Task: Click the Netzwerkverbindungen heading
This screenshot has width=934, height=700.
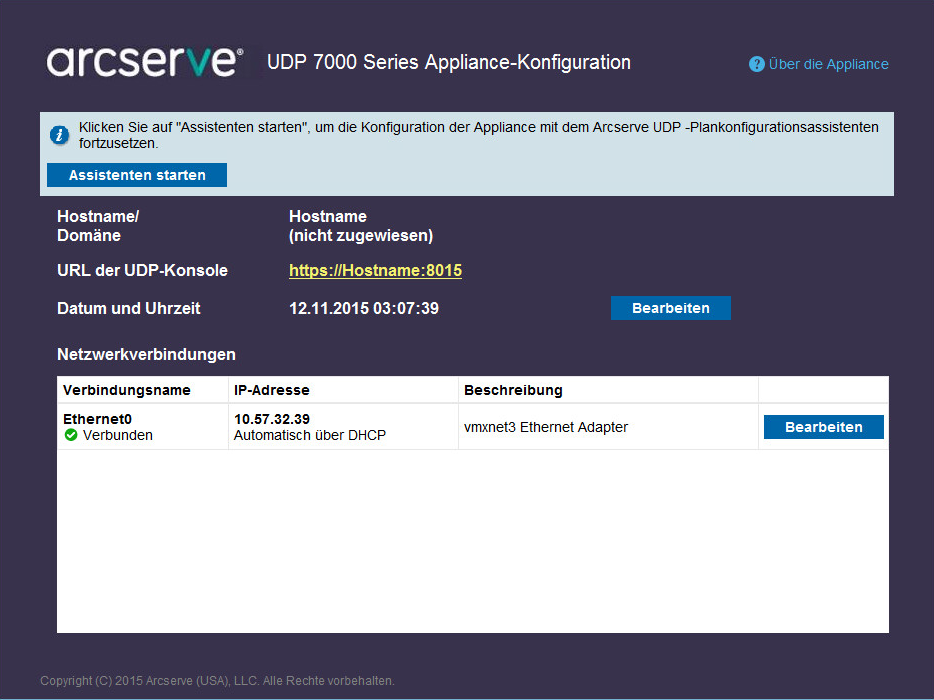Action: [x=147, y=354]
